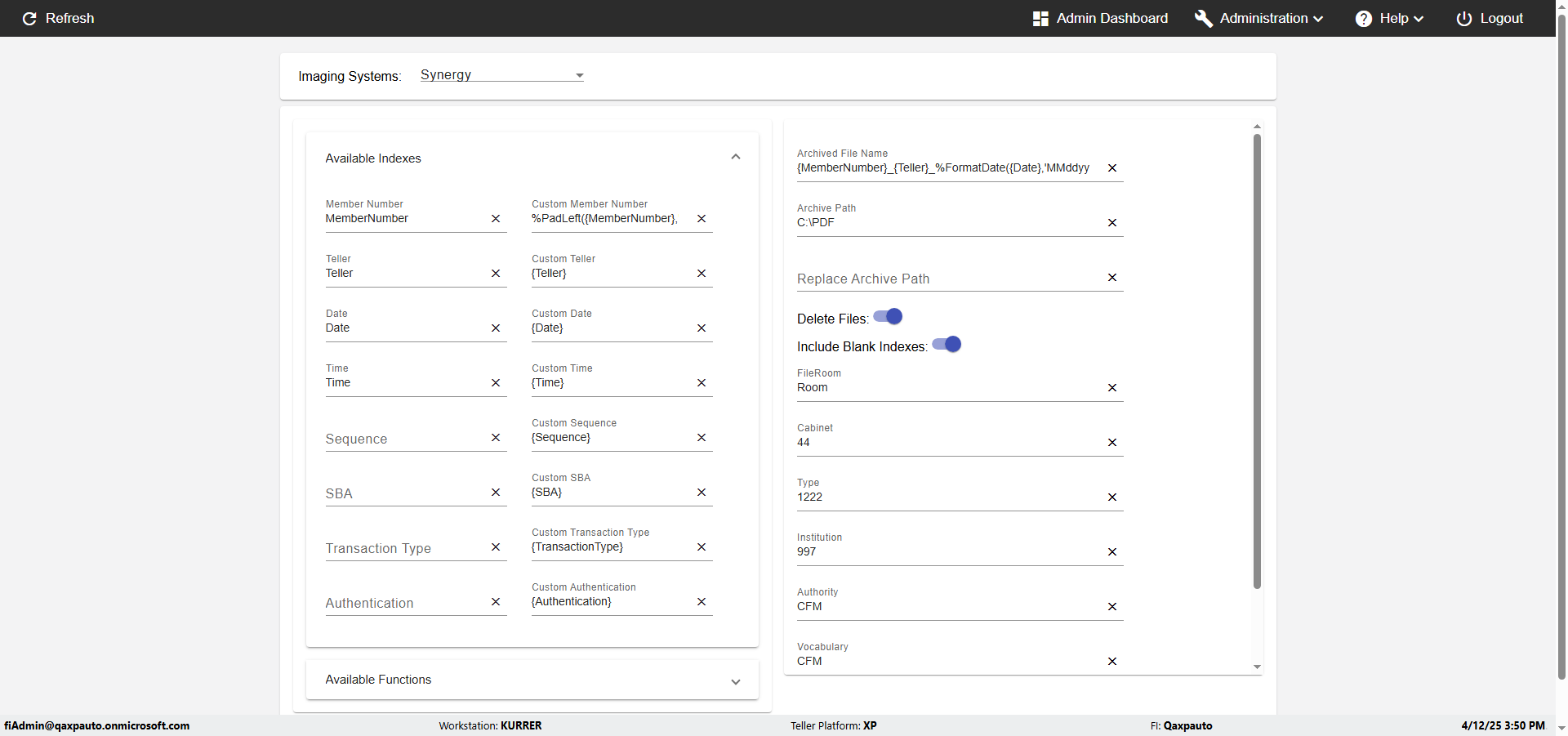
Task: Go to the Admin Dashboard
Action: 1100,18
